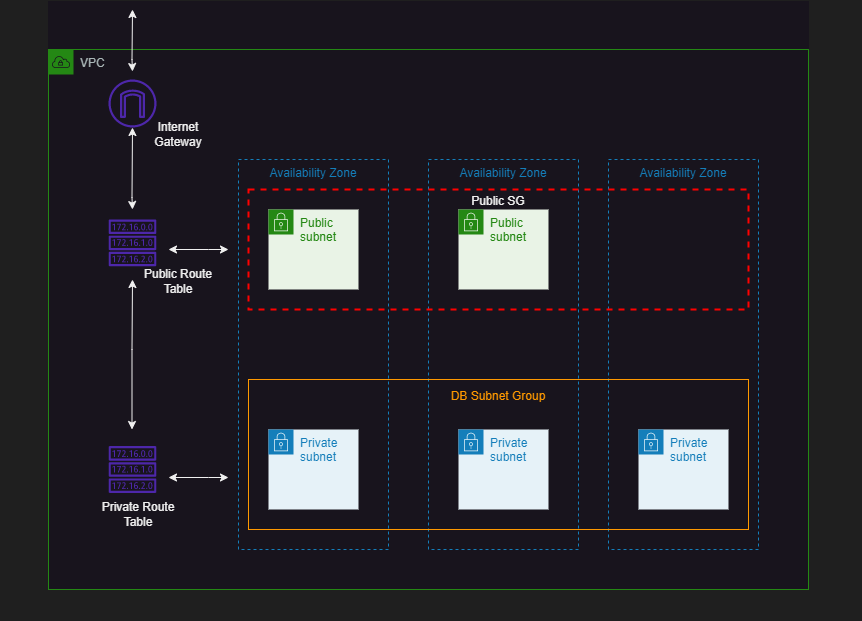Click the lock icon on the center Private subnet

pos(469,441)
